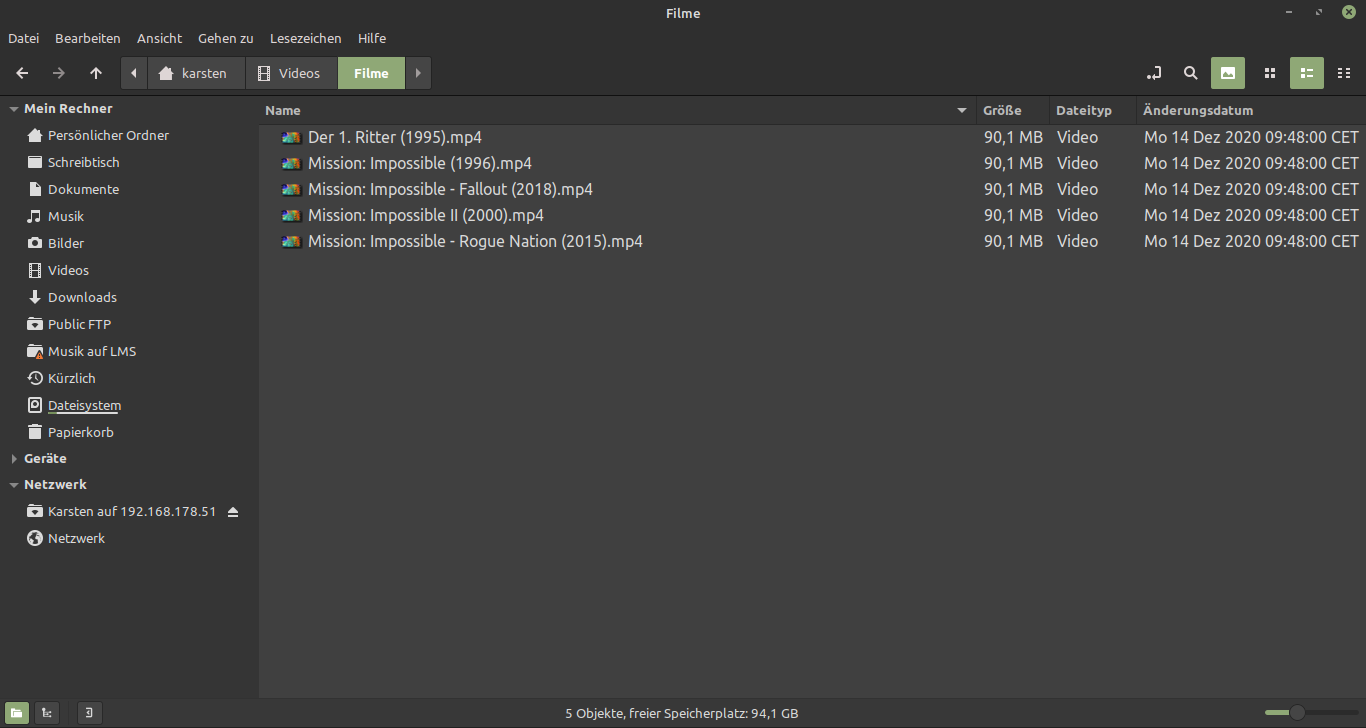Click the Filme breadcrumb

pos(371,73)
